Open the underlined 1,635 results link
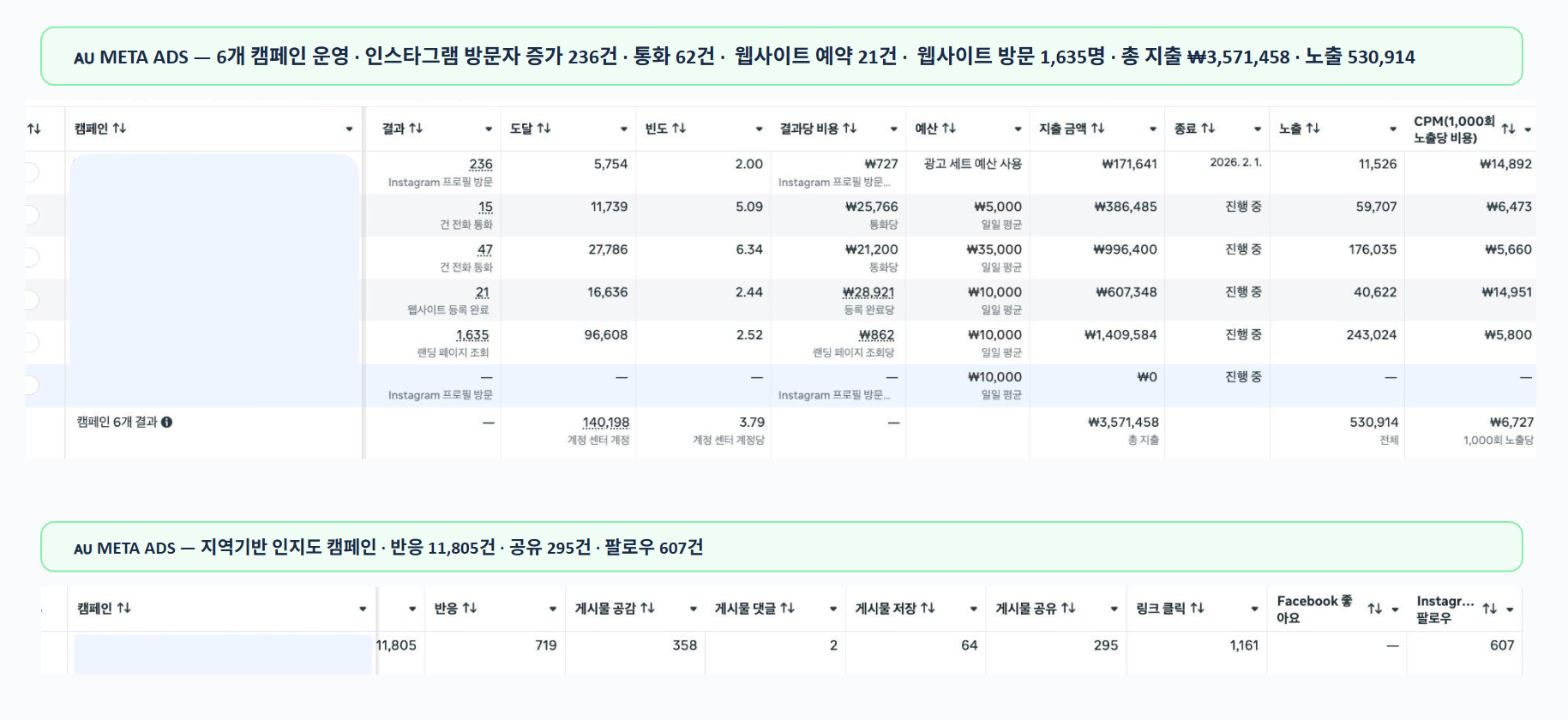1568x720 pixels. pos(472,335)
